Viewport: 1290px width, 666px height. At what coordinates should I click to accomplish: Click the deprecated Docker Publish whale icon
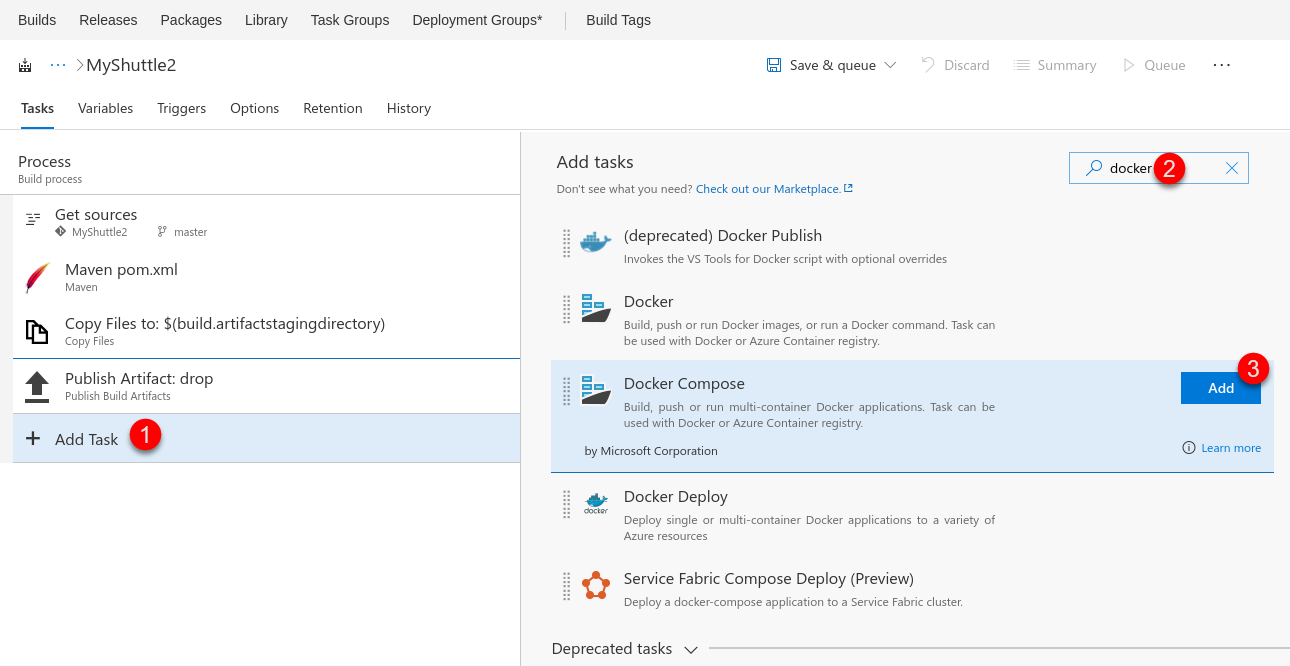point(595,241)
